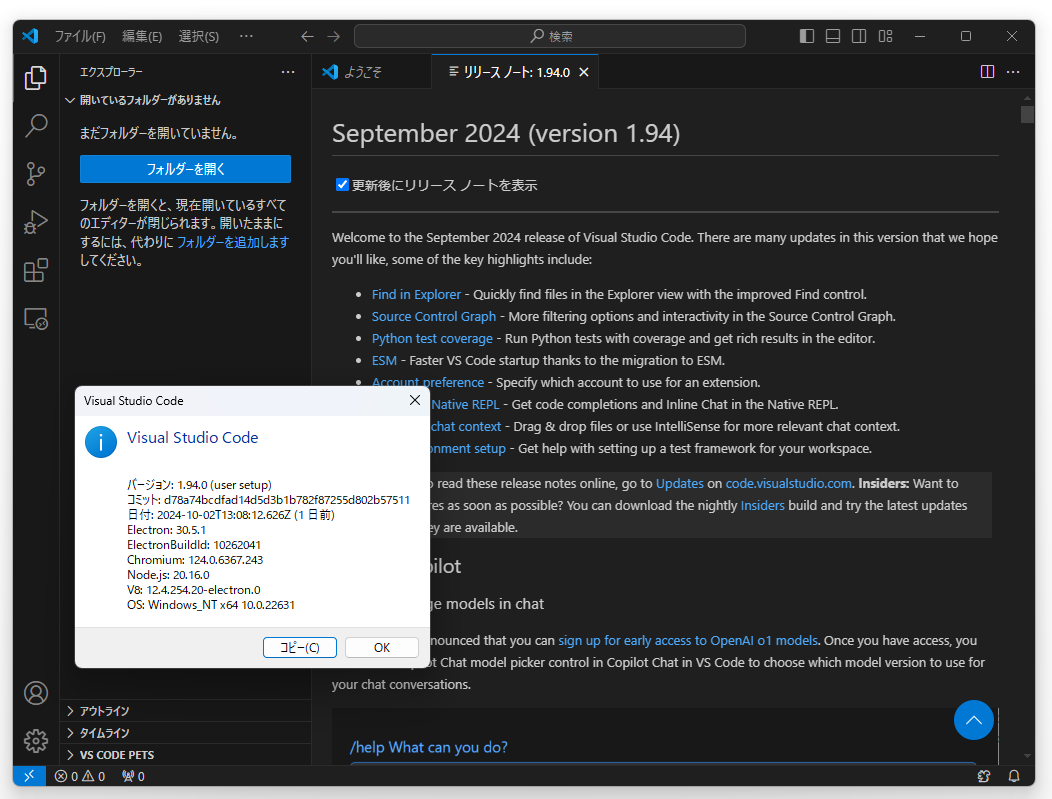Viewport: 1052px width, 799px height.
Task: Open the Manage gear icon at bottom left
Action: click(35, 741)
